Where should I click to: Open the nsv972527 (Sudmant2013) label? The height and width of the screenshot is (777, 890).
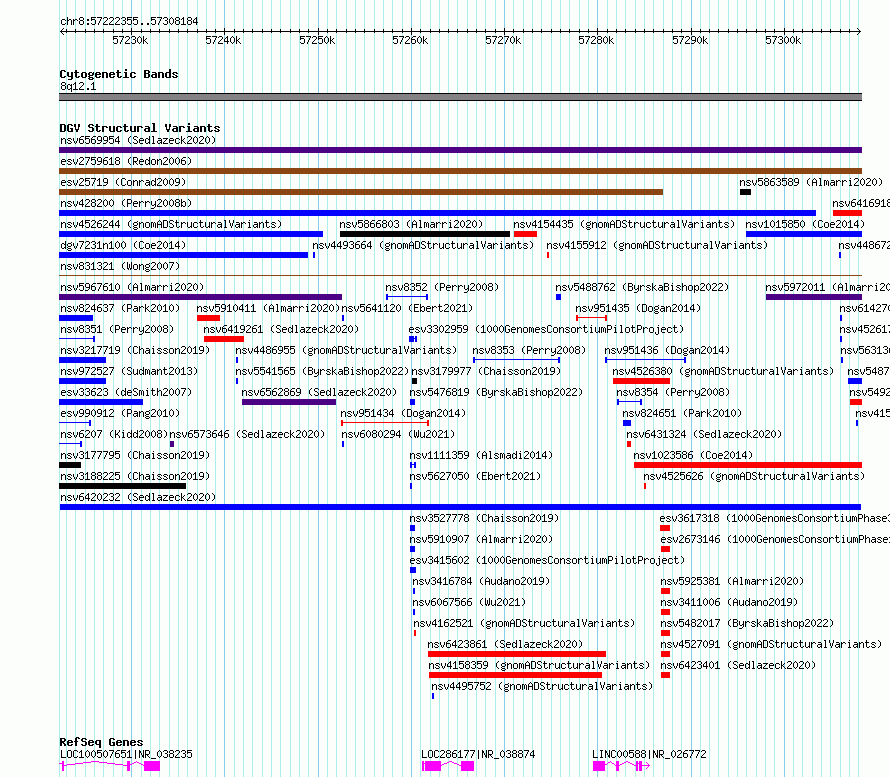129,371
